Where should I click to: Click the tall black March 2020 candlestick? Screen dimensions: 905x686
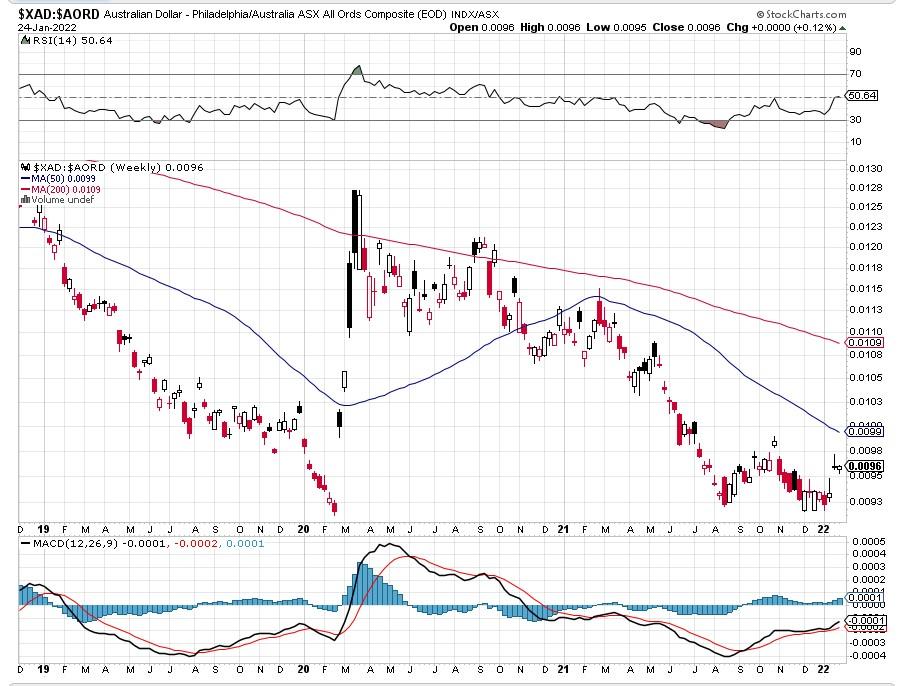pyautogui.click(x=350, y=295)
